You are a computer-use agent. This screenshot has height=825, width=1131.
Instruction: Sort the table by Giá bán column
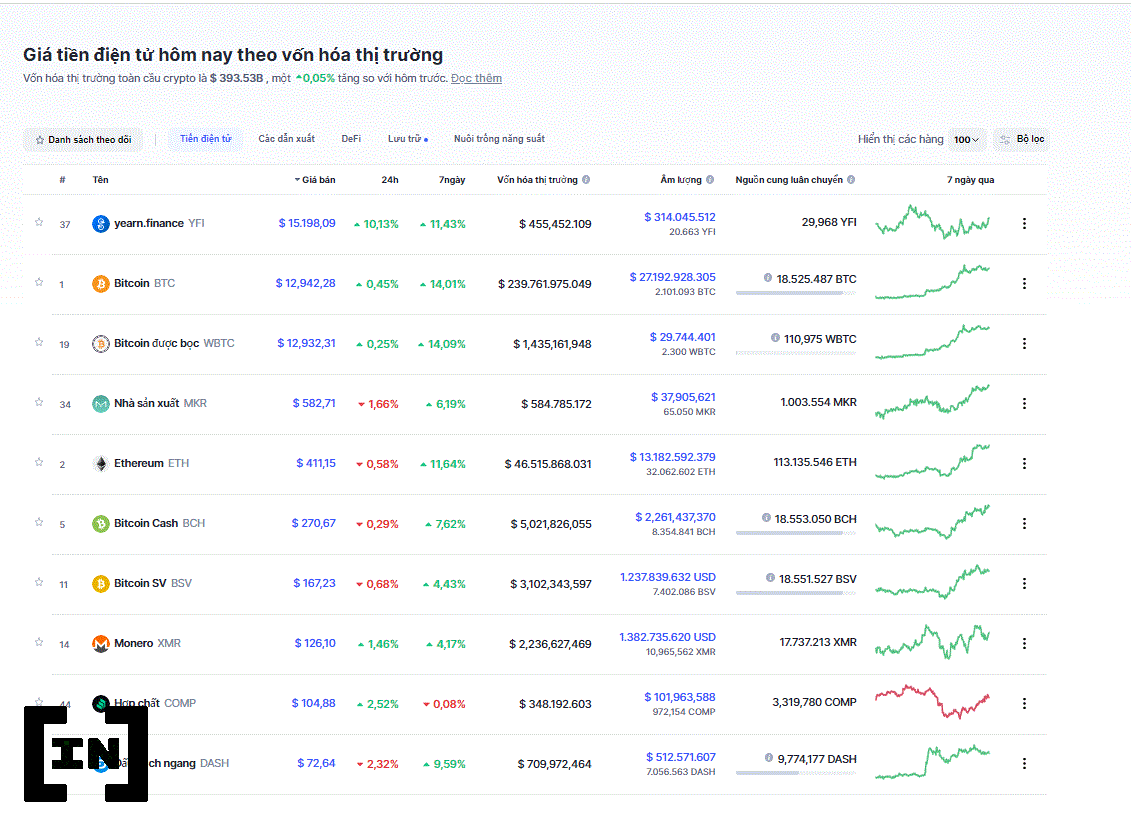pyautogui.click(x=318, y=180)
